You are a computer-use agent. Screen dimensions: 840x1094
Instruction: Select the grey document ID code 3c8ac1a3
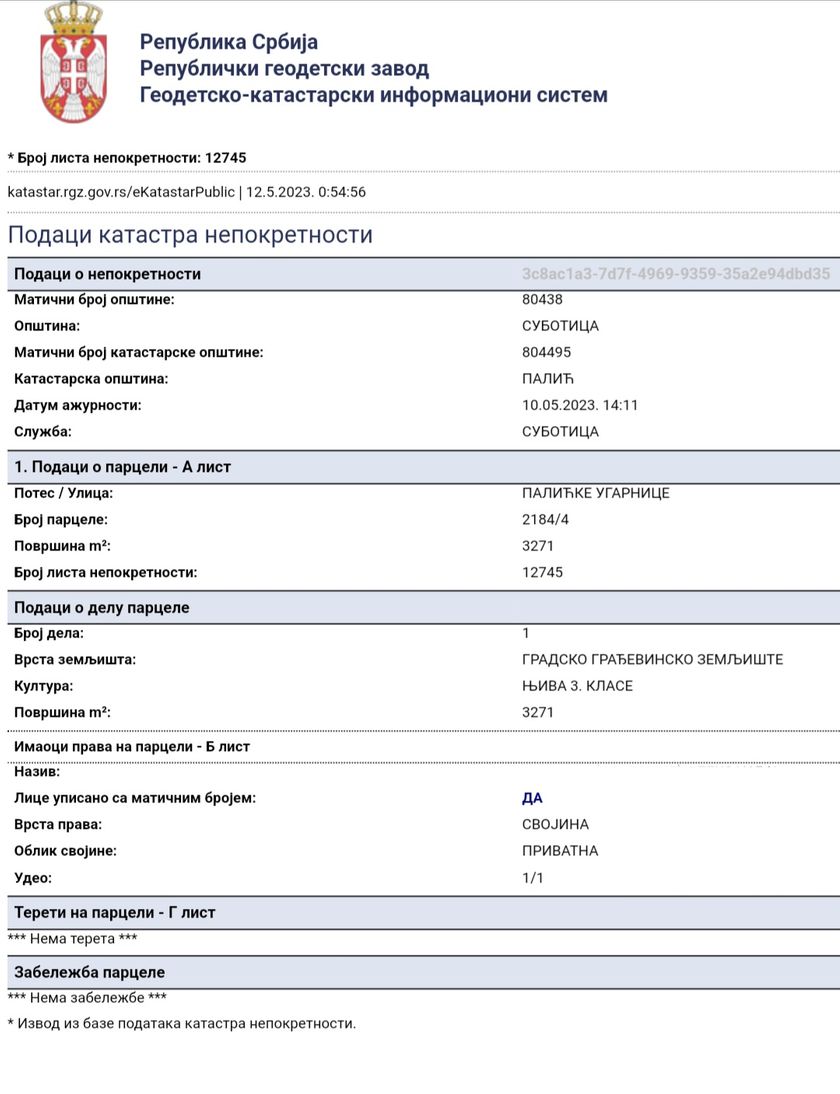[675, 274]
